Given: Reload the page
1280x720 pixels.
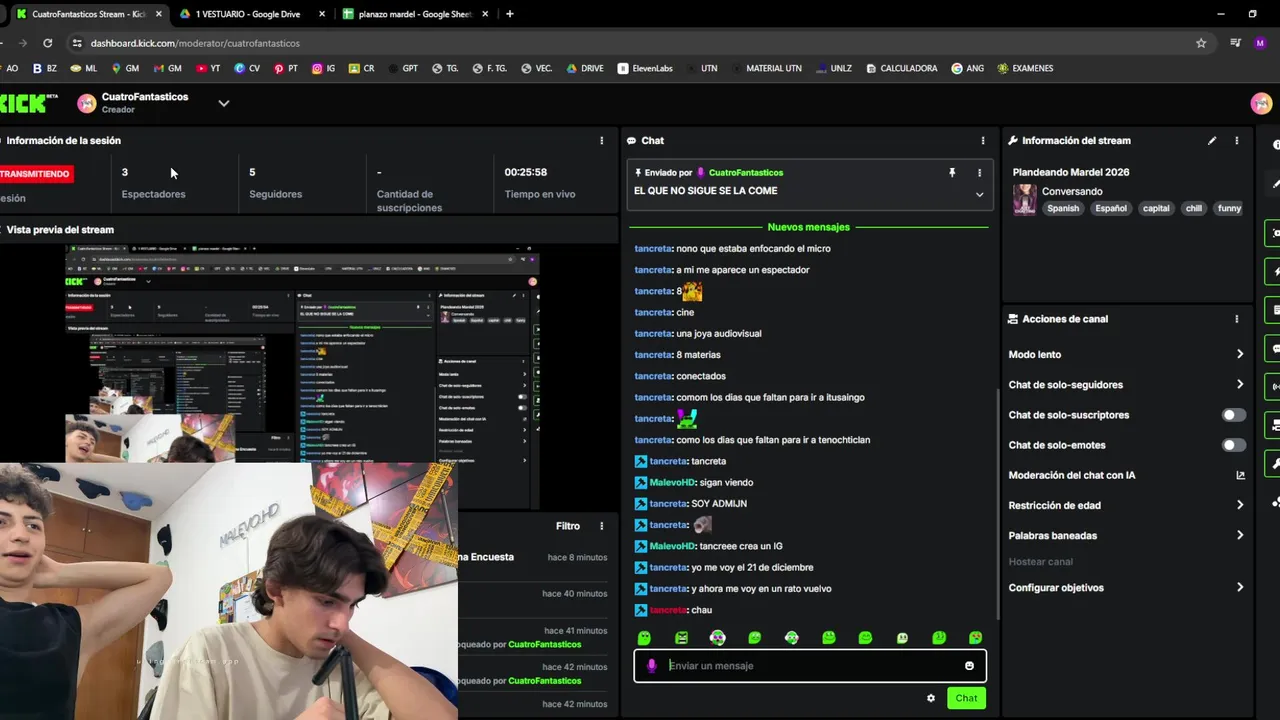Looking at the screenshot, I should pyautogui.click(x=47, y=43).
